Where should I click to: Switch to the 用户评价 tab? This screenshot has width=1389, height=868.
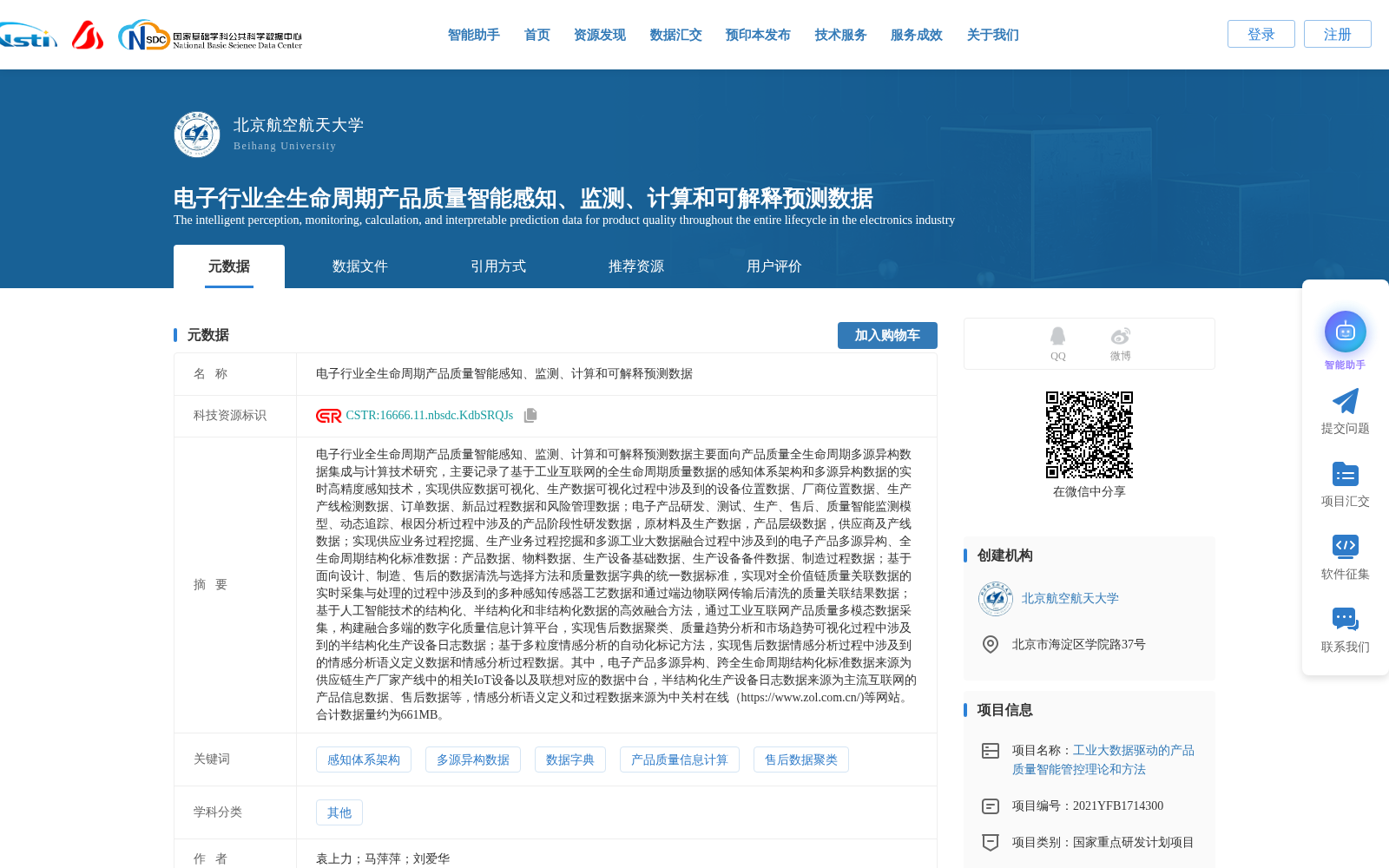tap(774, 266)
